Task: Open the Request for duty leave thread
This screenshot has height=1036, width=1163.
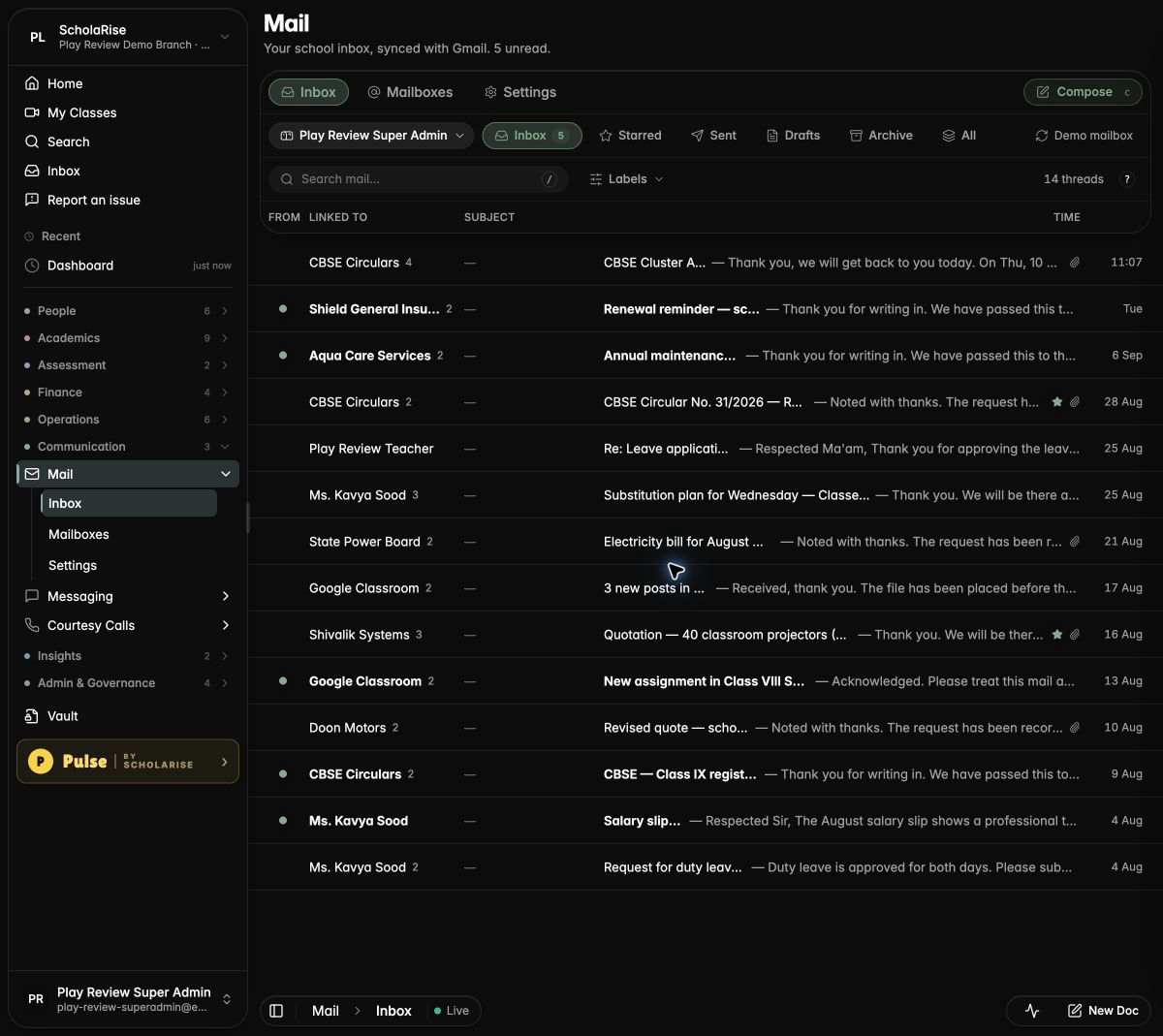Action: (x=706, y=867)
